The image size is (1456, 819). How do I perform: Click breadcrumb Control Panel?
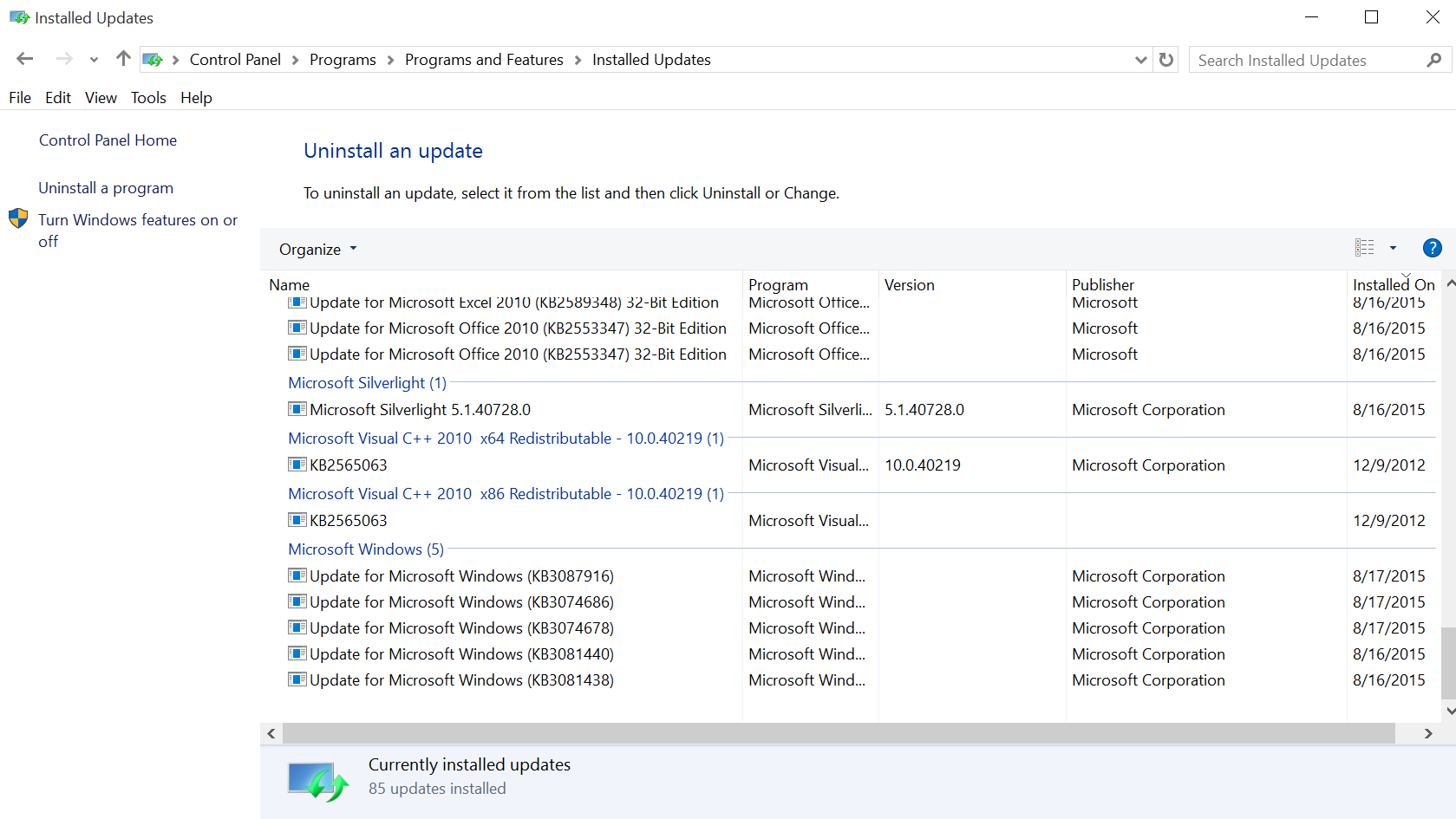coord(235,60)
